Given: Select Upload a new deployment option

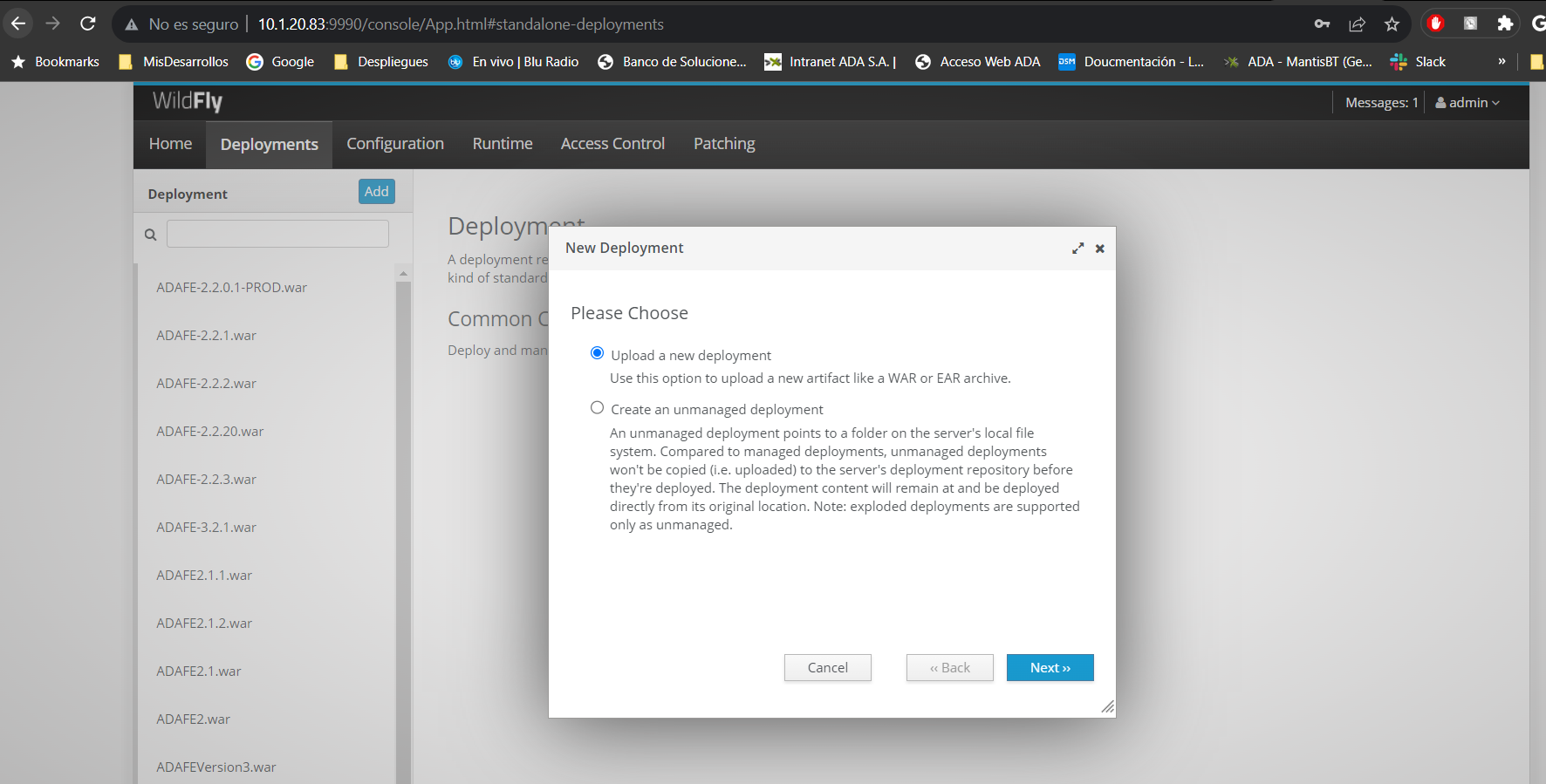Looking at the screenshot, I should click(598, 353).
